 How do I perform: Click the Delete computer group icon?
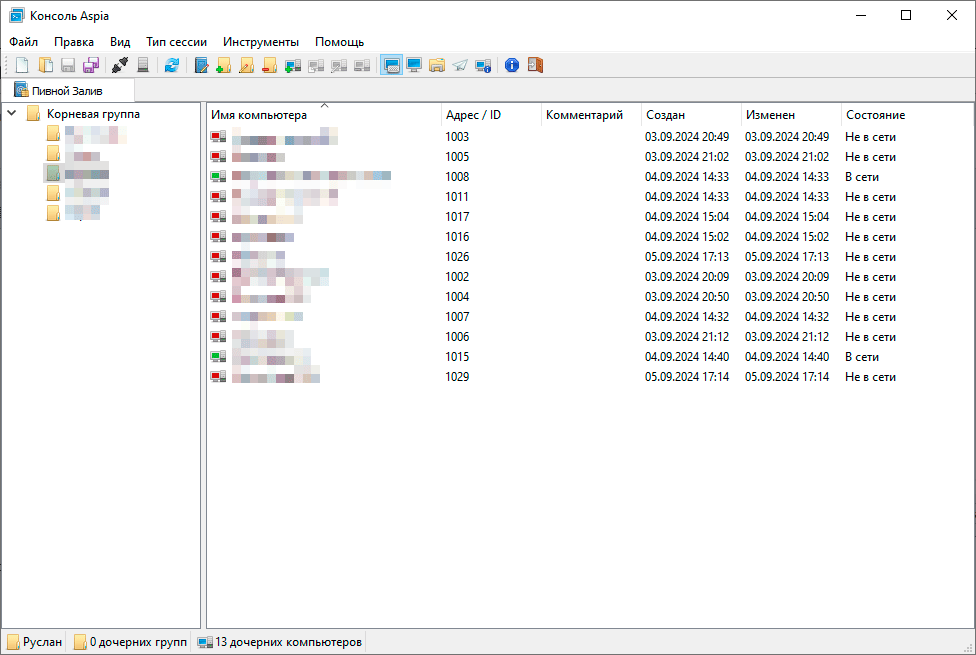click(x=269, y=66)
